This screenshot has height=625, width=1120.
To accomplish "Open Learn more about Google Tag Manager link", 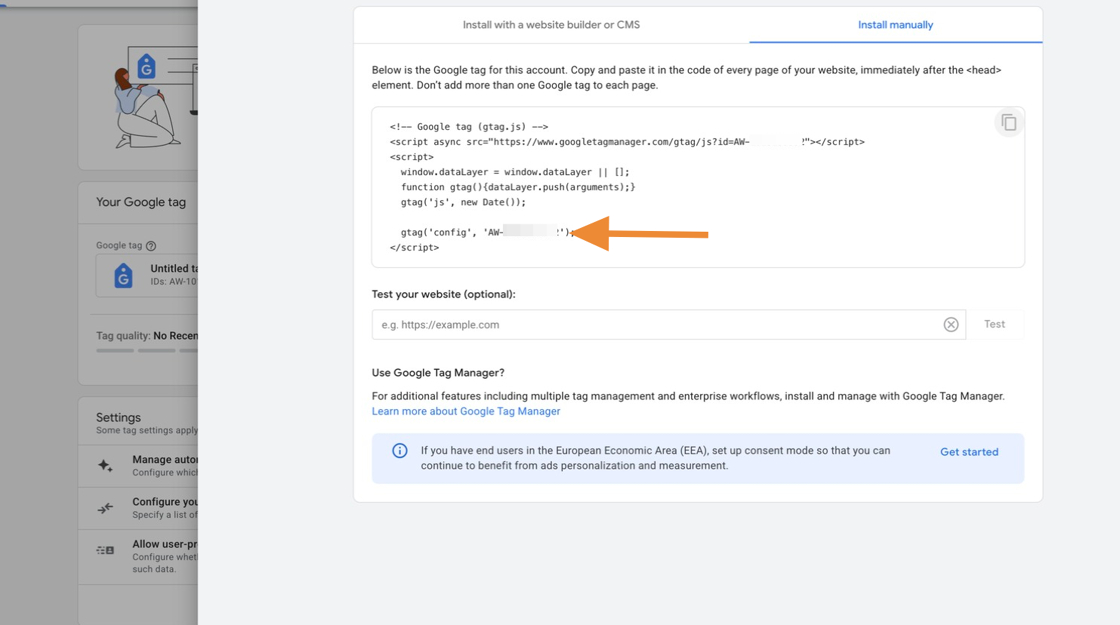I will point(466,411).
